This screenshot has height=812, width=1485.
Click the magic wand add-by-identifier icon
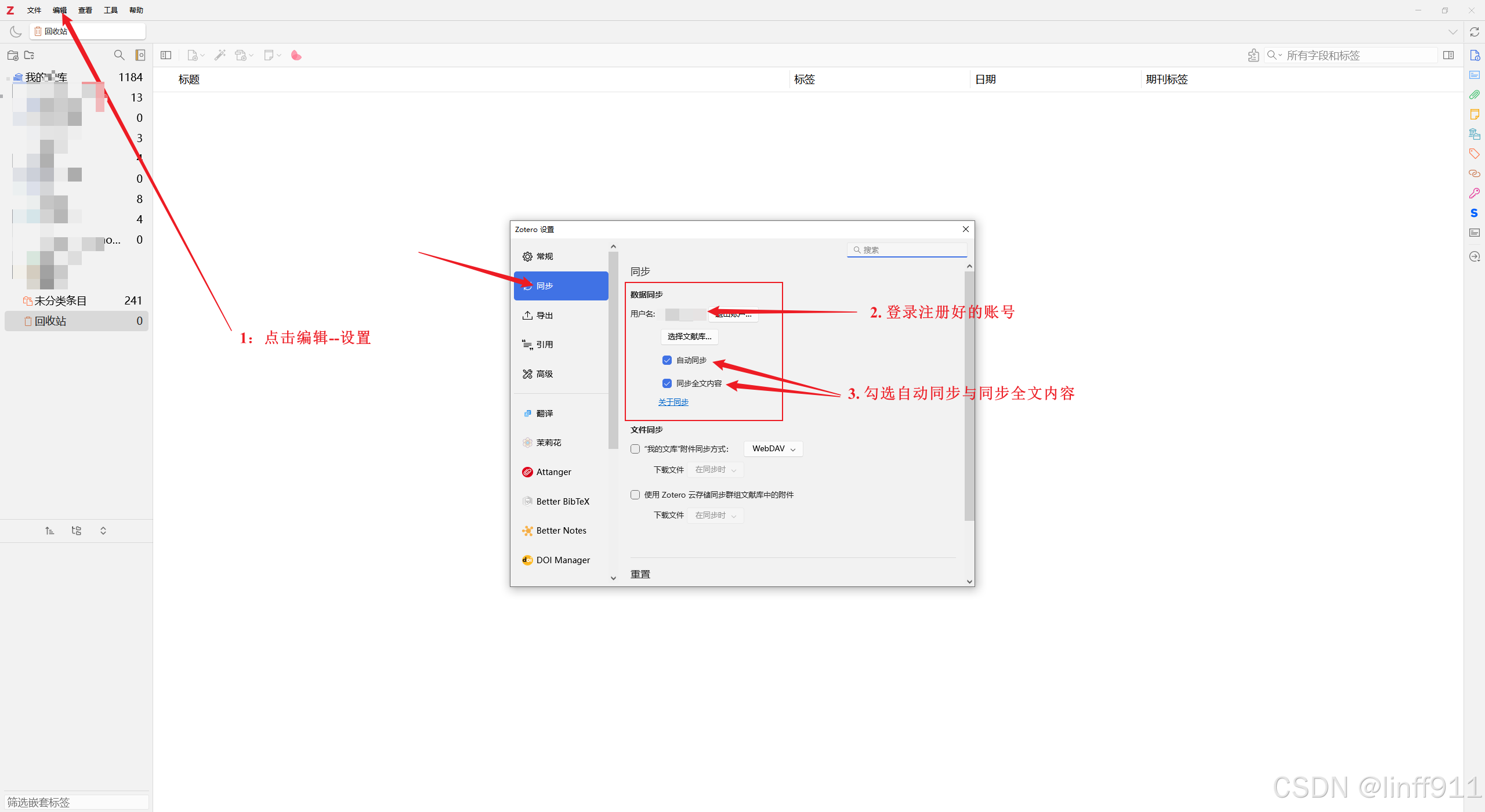pos(220,55)
